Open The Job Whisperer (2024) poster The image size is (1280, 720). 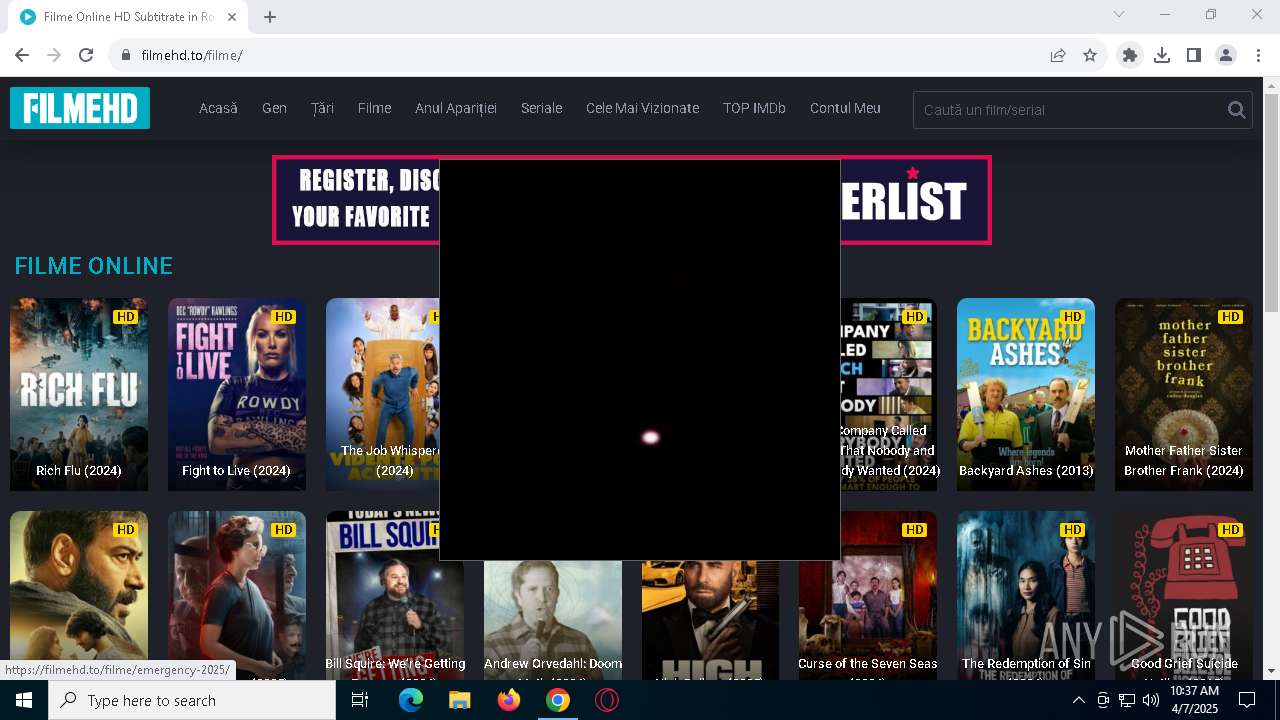(383, 394)
